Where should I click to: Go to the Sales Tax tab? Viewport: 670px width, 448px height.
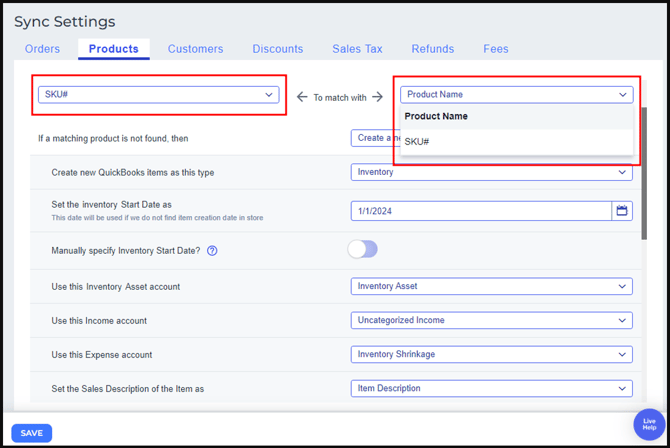357,49
